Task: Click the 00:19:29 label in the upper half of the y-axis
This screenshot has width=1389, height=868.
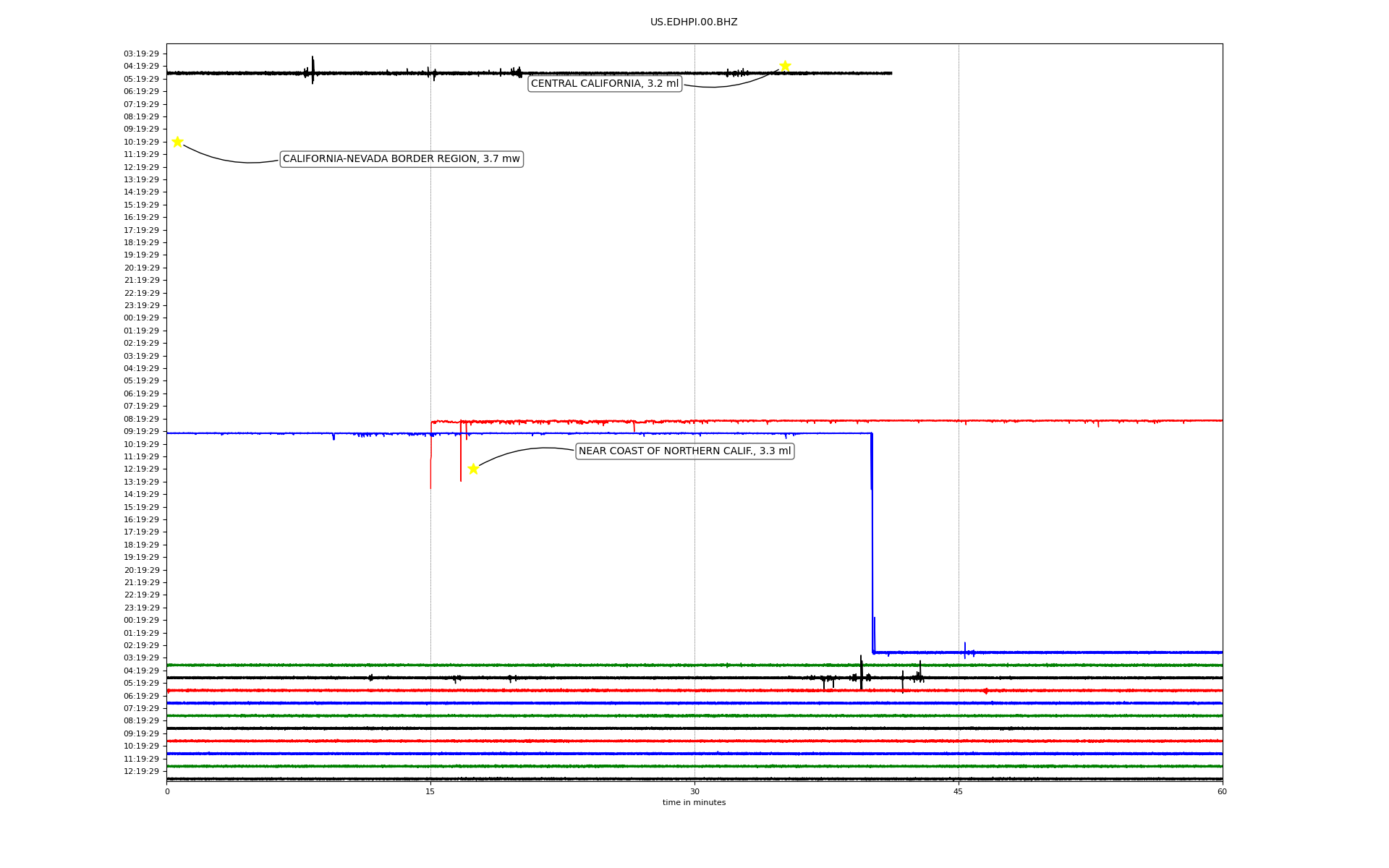Action: (x=141, y=318)
